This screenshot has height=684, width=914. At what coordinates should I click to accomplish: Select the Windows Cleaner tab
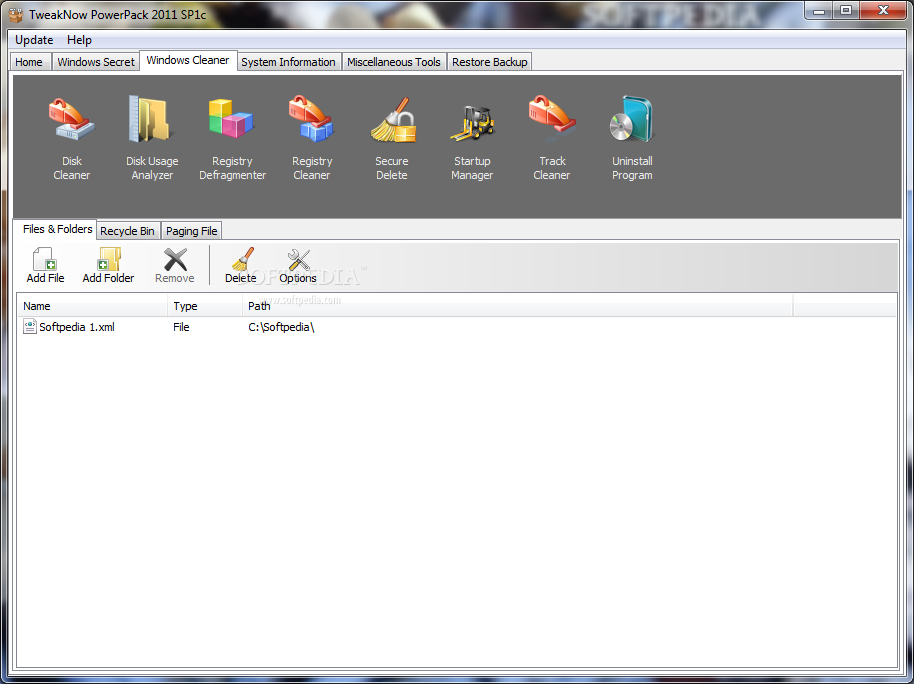(x=188, y=61)
